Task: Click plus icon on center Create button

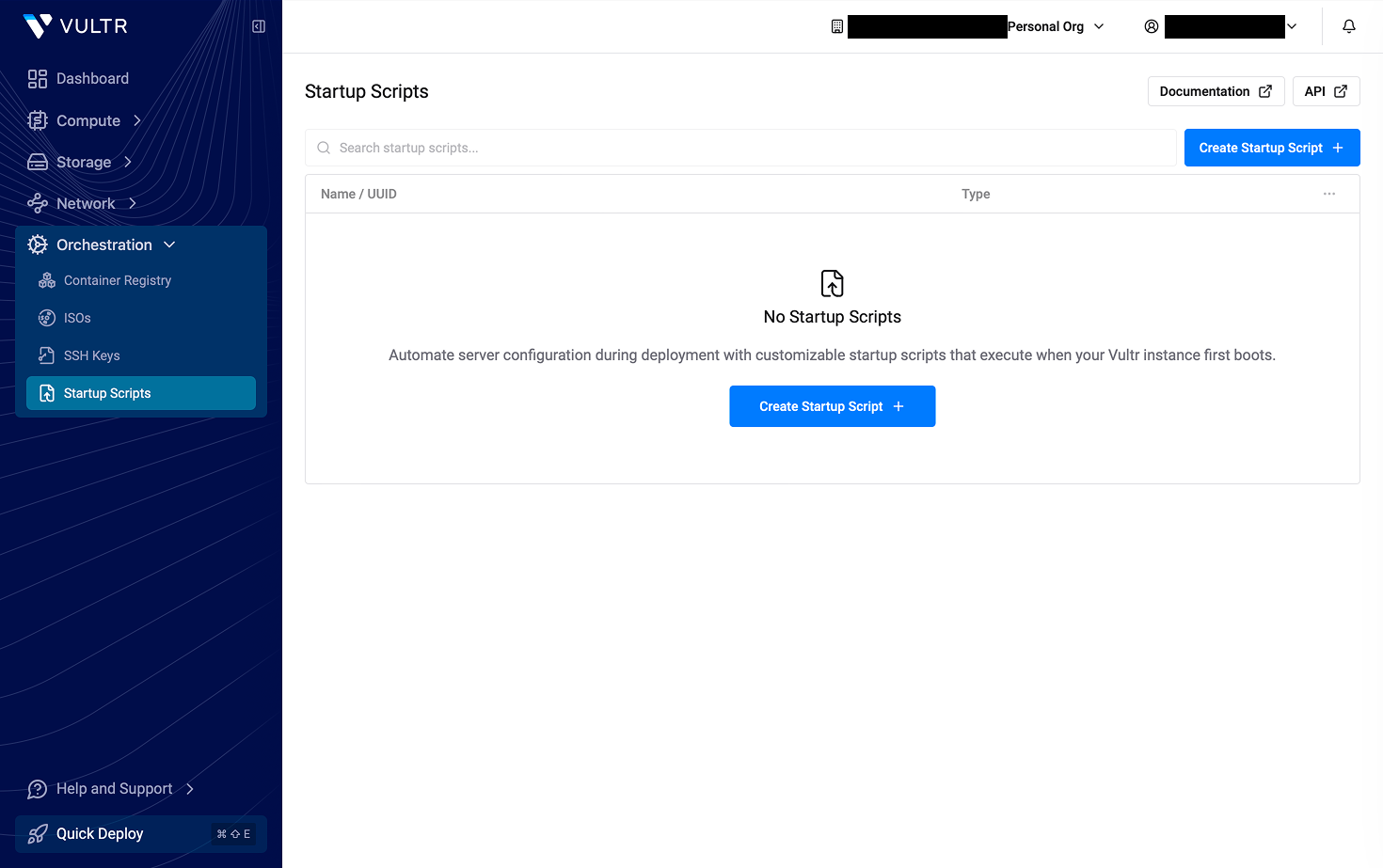Action: click(x=898, y=406)
